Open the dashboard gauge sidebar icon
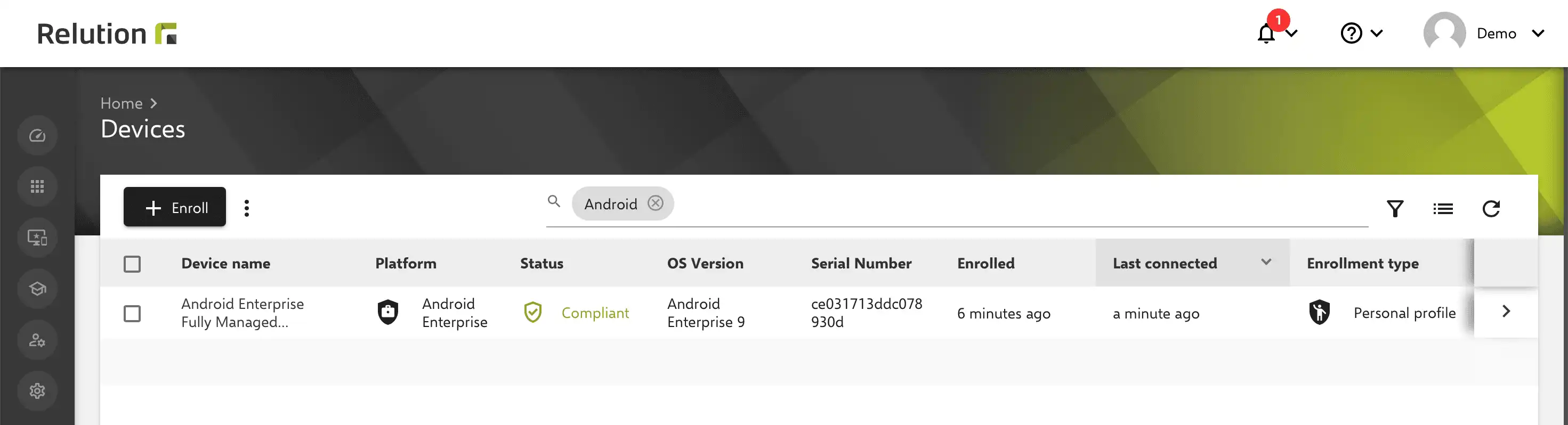The image size is (1568, 425). tap(37, 135)
